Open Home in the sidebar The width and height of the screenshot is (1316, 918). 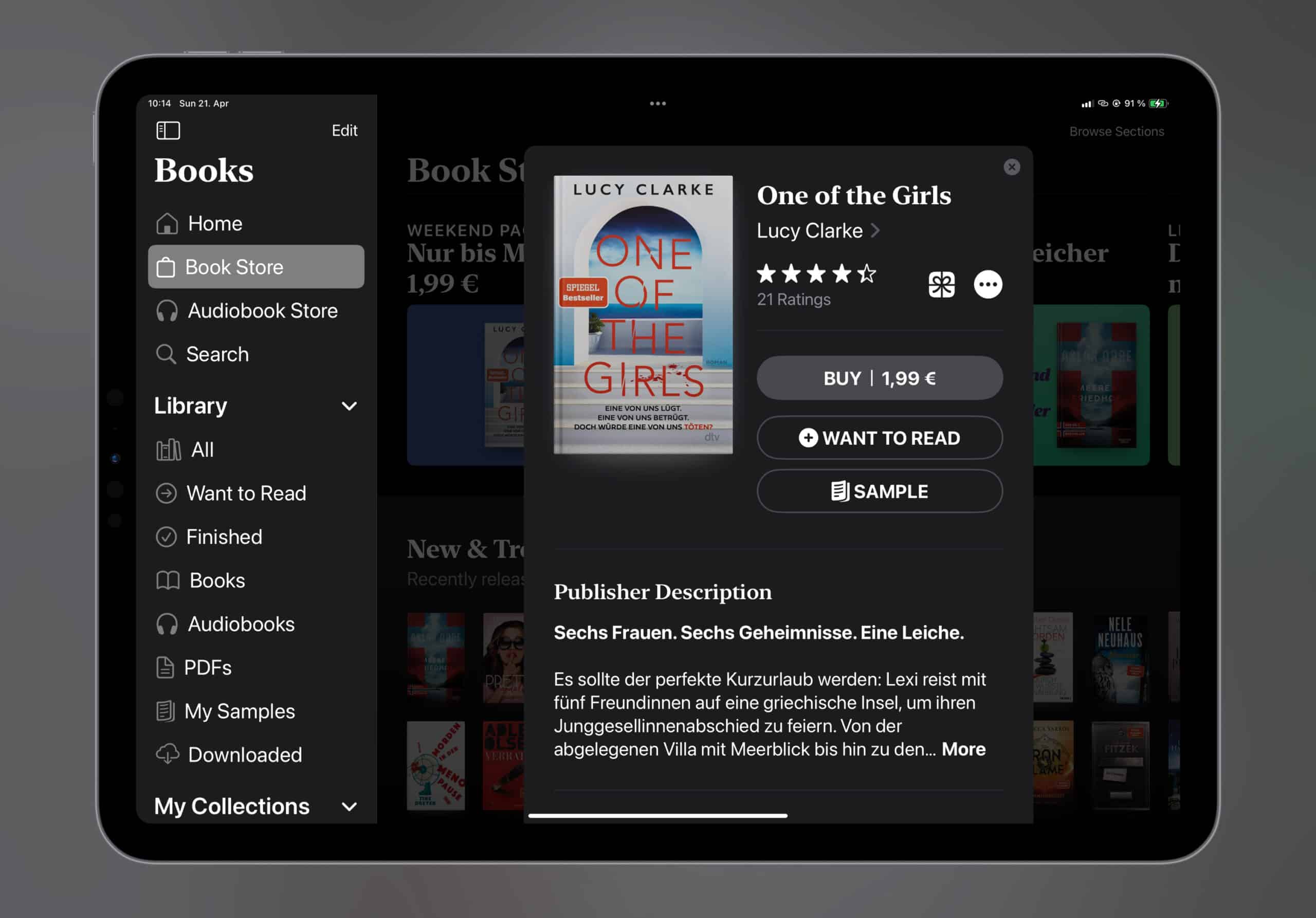(256, 224)
